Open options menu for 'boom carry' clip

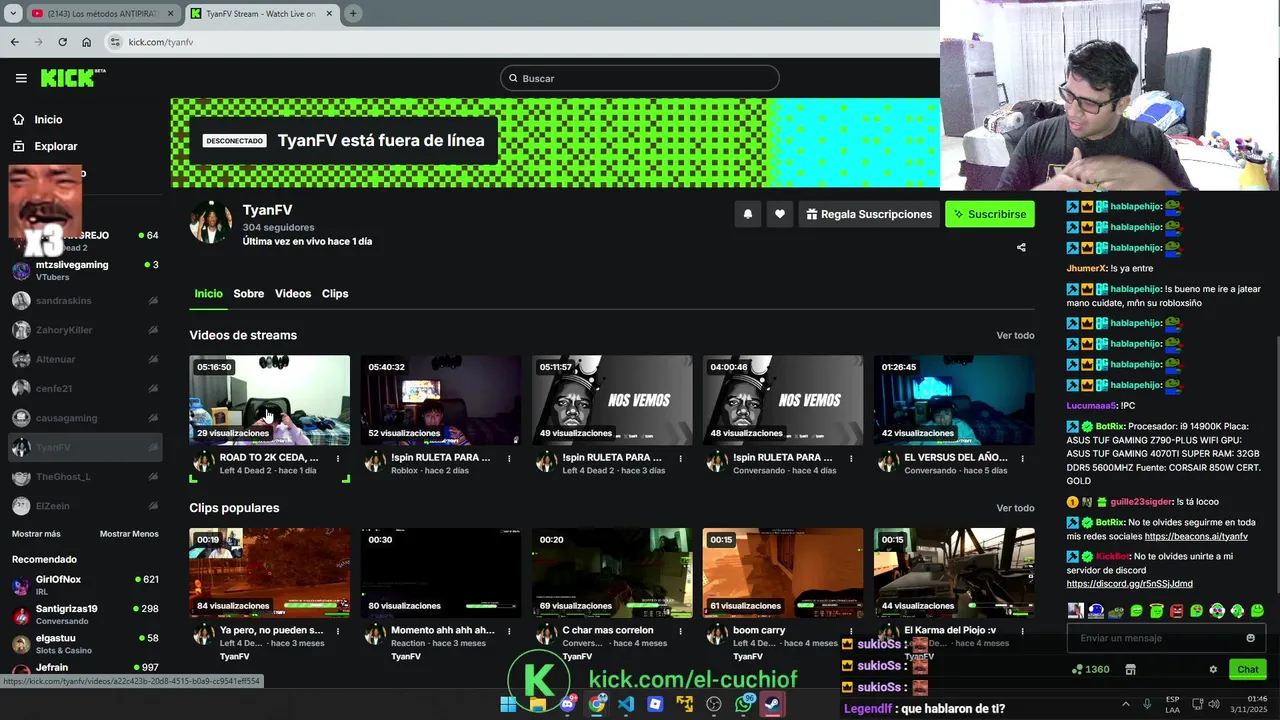pos(851,631)
